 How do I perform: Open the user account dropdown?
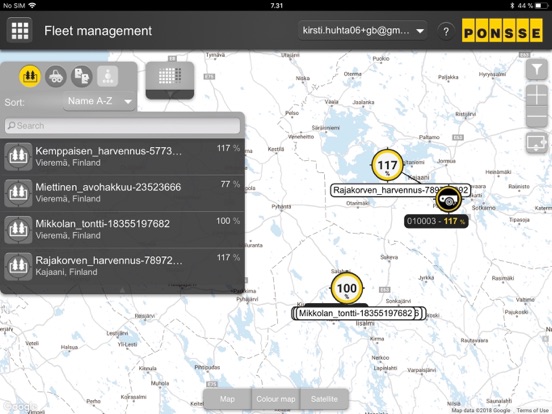click(x=363, y=31)
